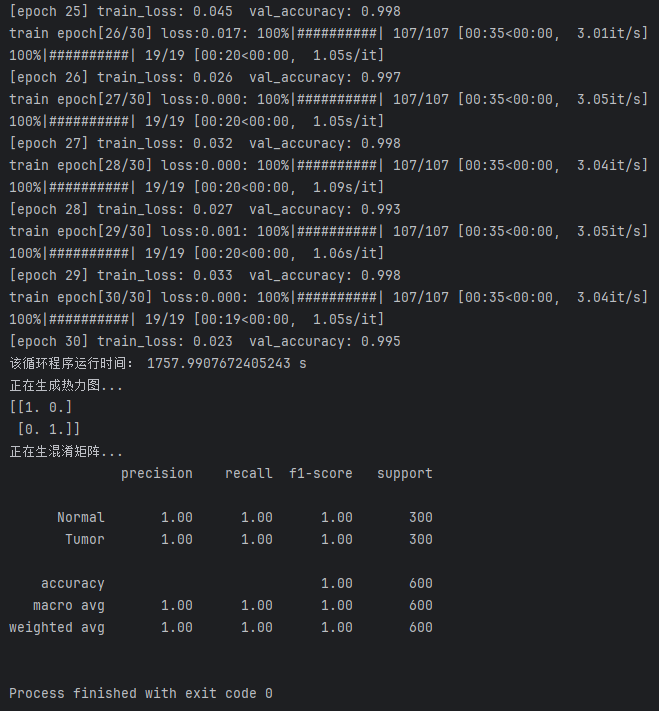The image size is (659, 711).
Task: Click the loop runtime 1757.99 seconds line
Action: tap(158, 363)
